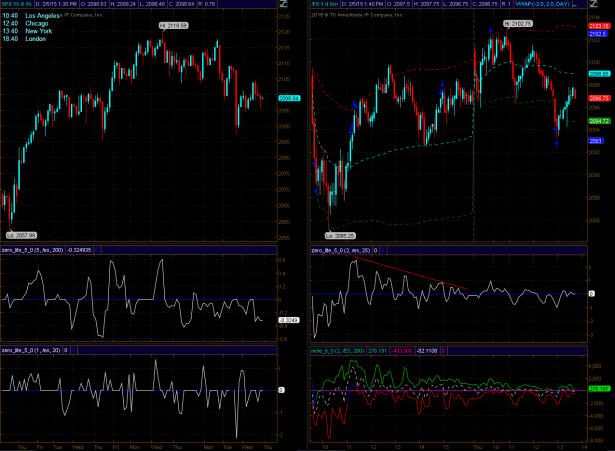Select the zero_lite_5_0 (5, /es, 200) study header
615x451 pixels.
(x=32, y=250)
